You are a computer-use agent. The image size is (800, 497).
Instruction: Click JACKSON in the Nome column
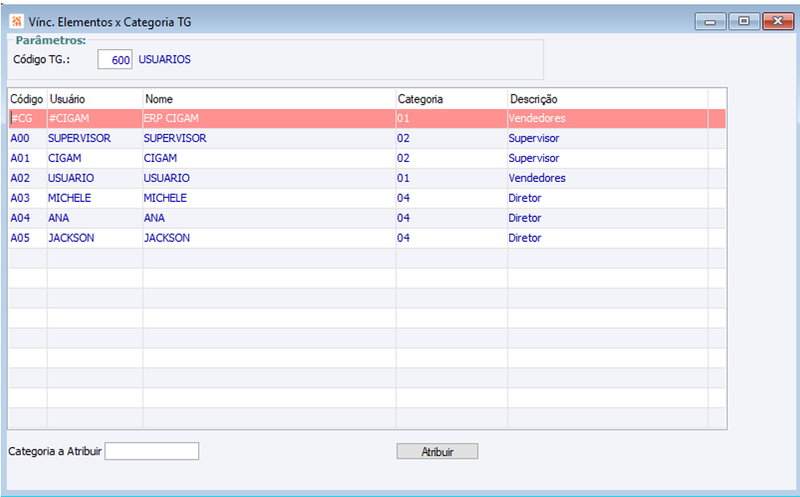[269, 238]
